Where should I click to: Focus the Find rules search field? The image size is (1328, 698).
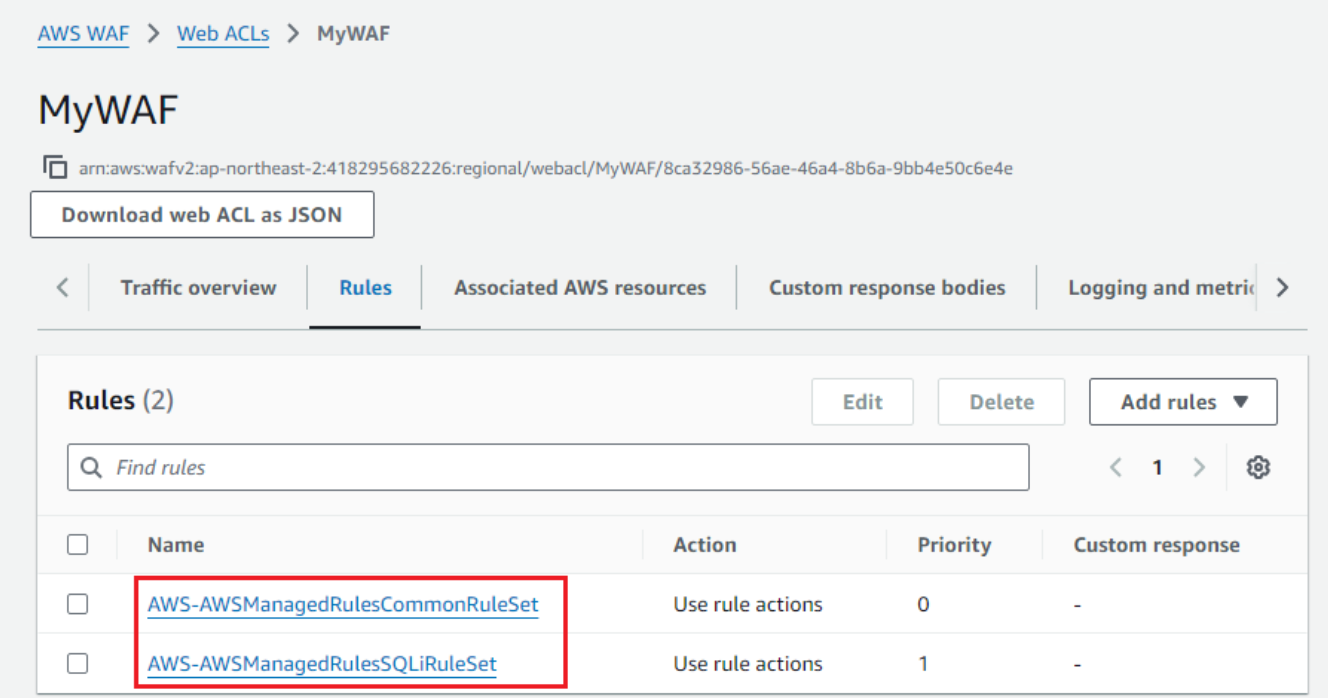click(x=548, y=467)
